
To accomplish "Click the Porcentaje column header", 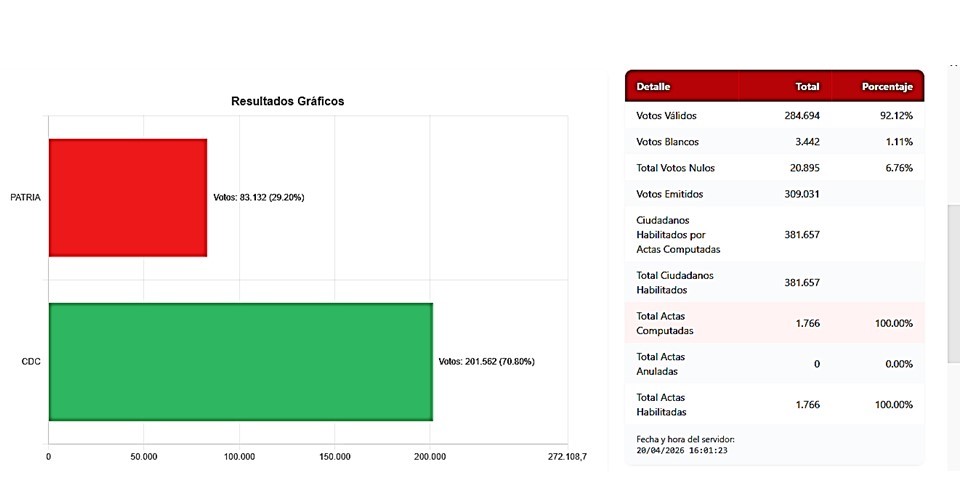I will (x=887, y=87).
